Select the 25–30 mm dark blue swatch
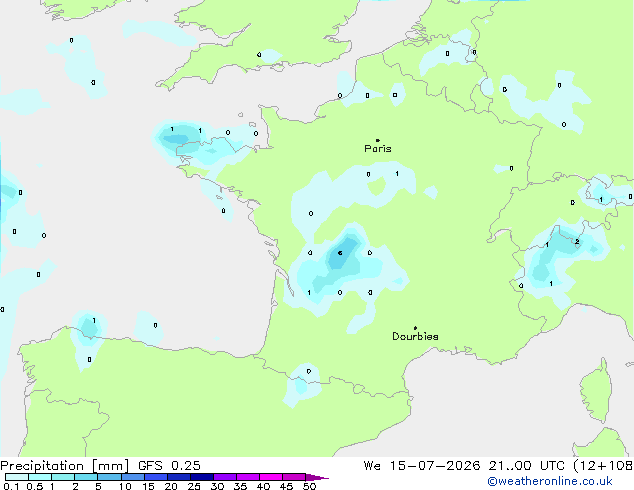The width and height of the screenshot is (634, 490). pos(202,477)
